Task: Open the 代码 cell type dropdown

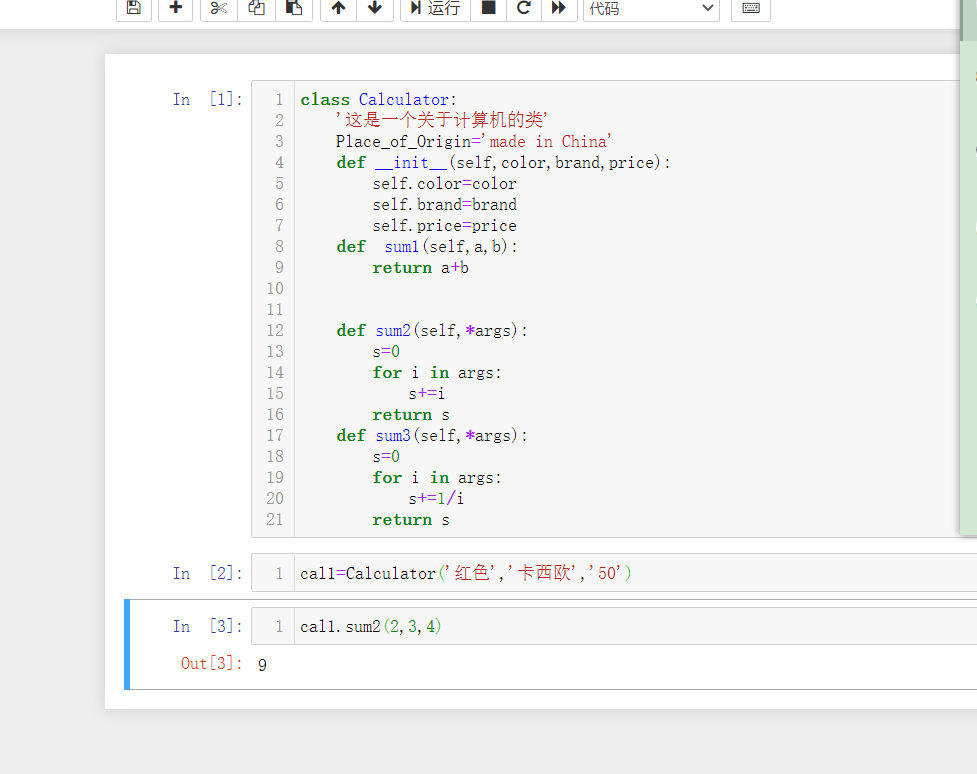Action: pos(651,8)
